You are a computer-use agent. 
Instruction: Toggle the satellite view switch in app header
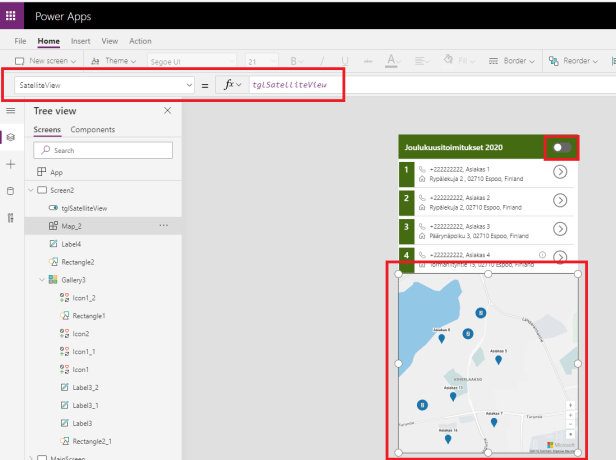(563, 147)
